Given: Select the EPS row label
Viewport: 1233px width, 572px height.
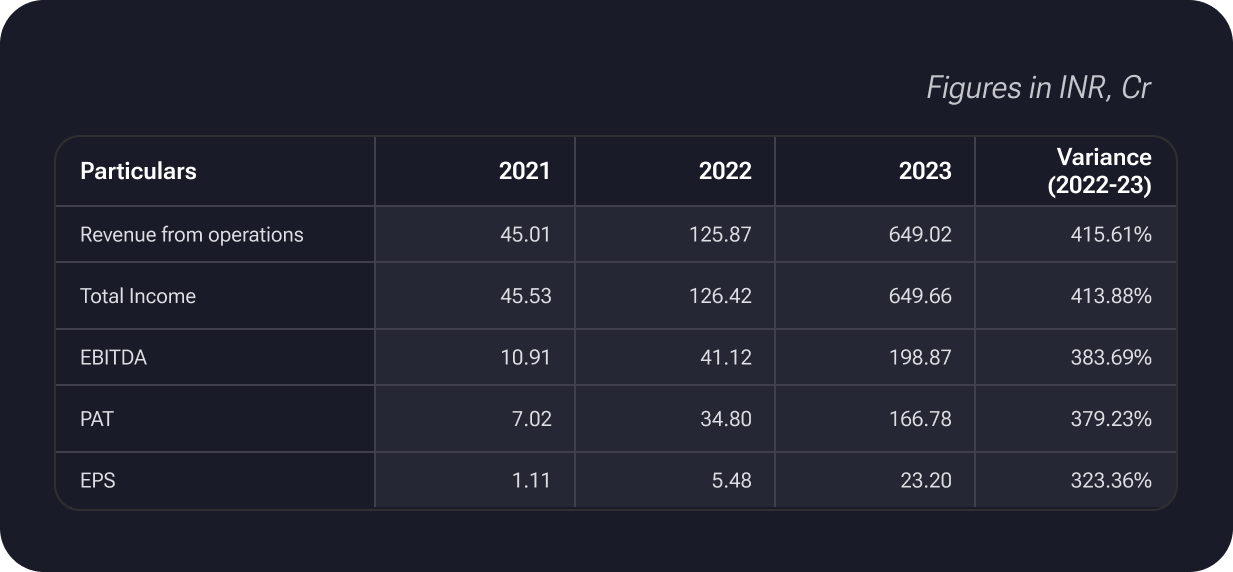Looking at the screenshot, I should (x=98, y=481).
